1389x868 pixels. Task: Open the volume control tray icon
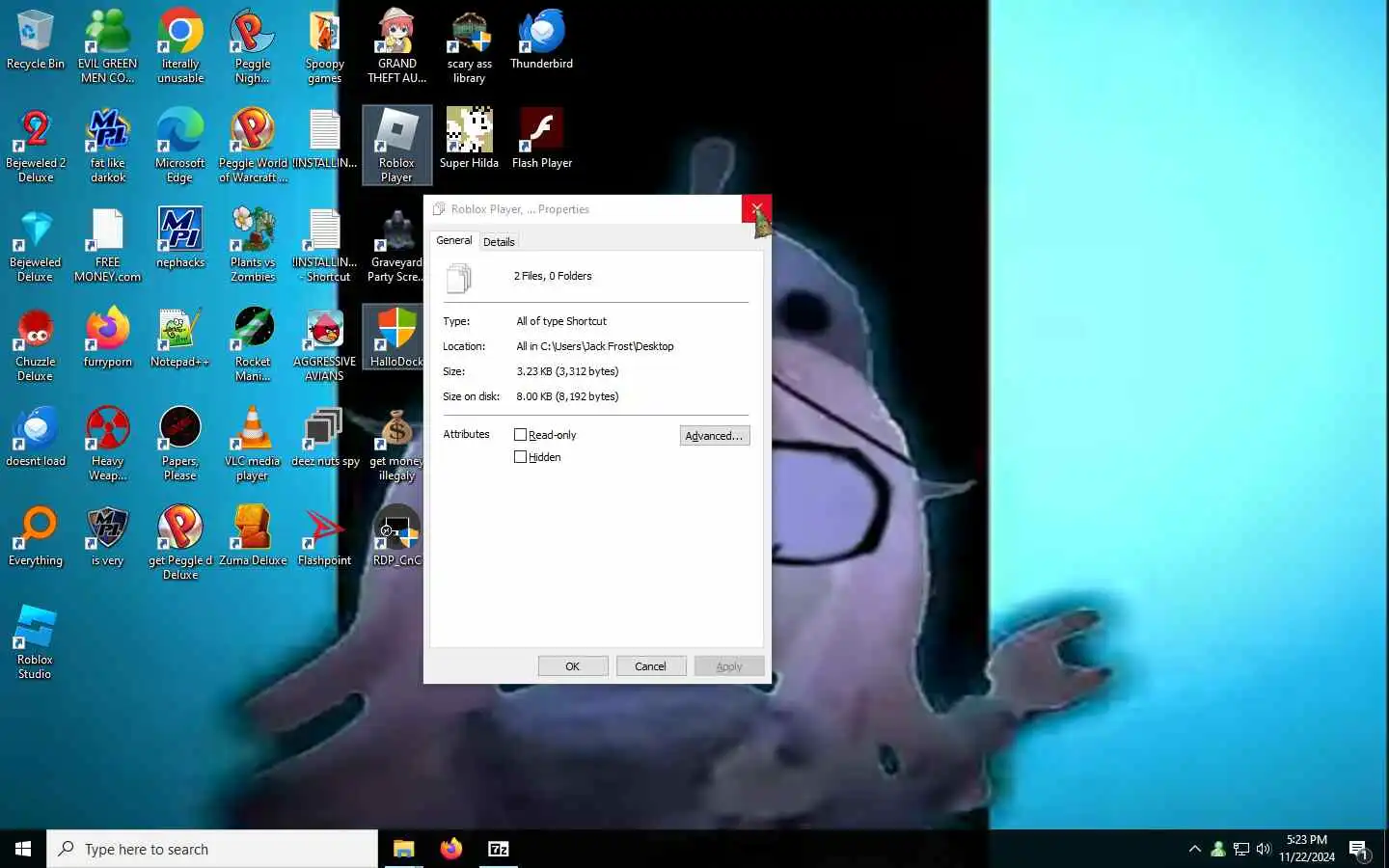pos(1264,849)
